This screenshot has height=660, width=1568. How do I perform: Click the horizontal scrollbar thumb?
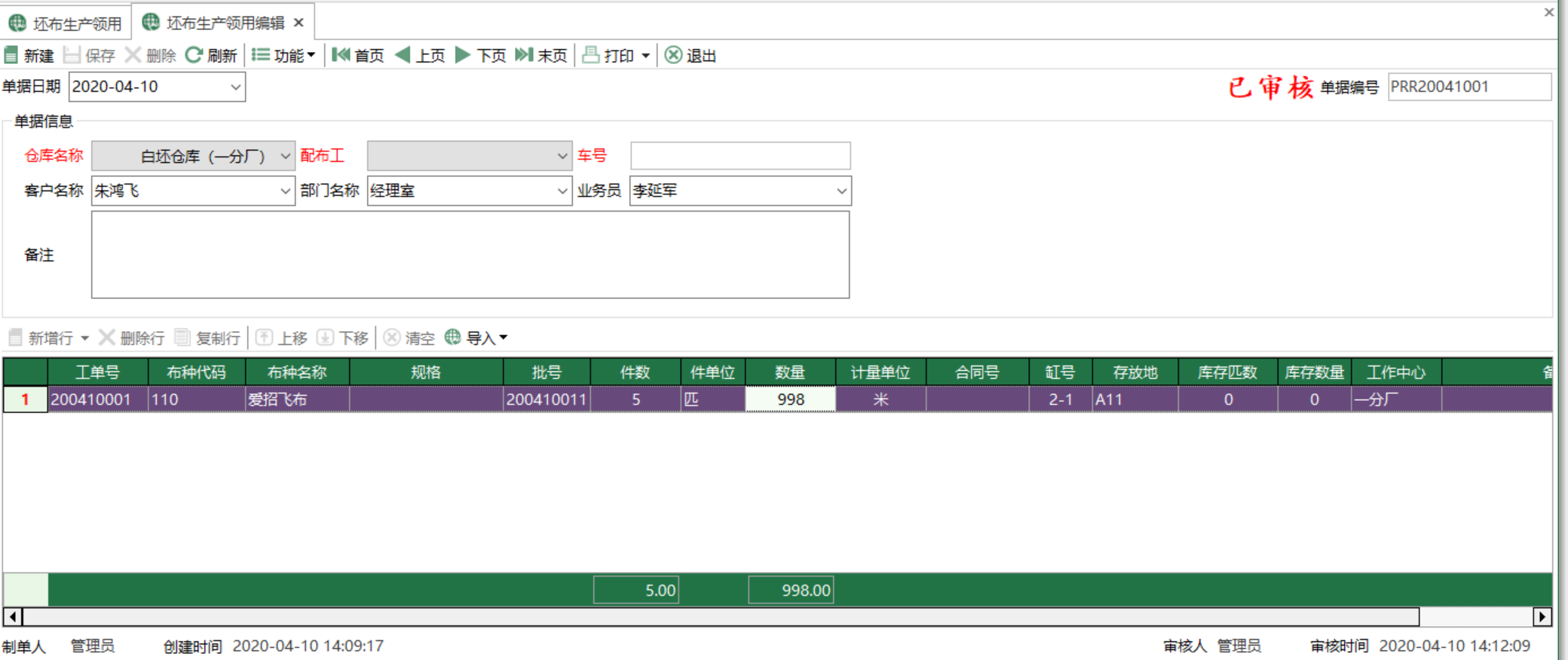click(x=721, y=617)
